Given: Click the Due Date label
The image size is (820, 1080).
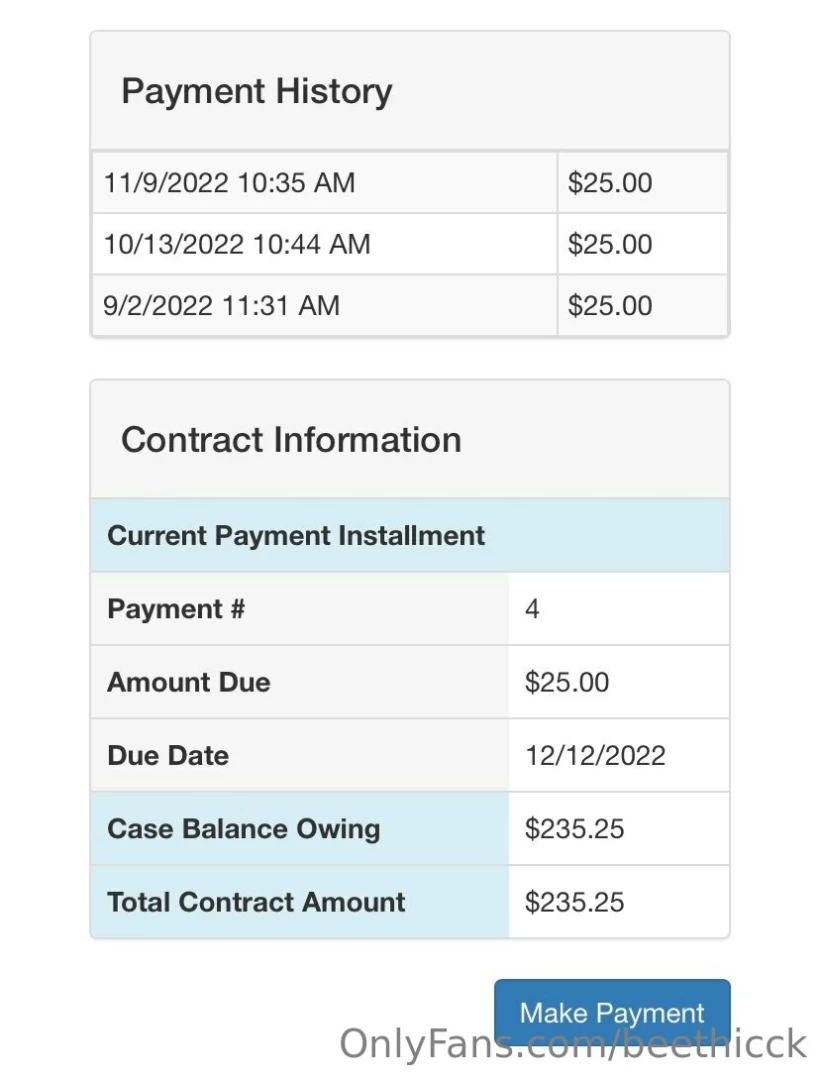Looking at the screenshot, I should tap(168, 755).
